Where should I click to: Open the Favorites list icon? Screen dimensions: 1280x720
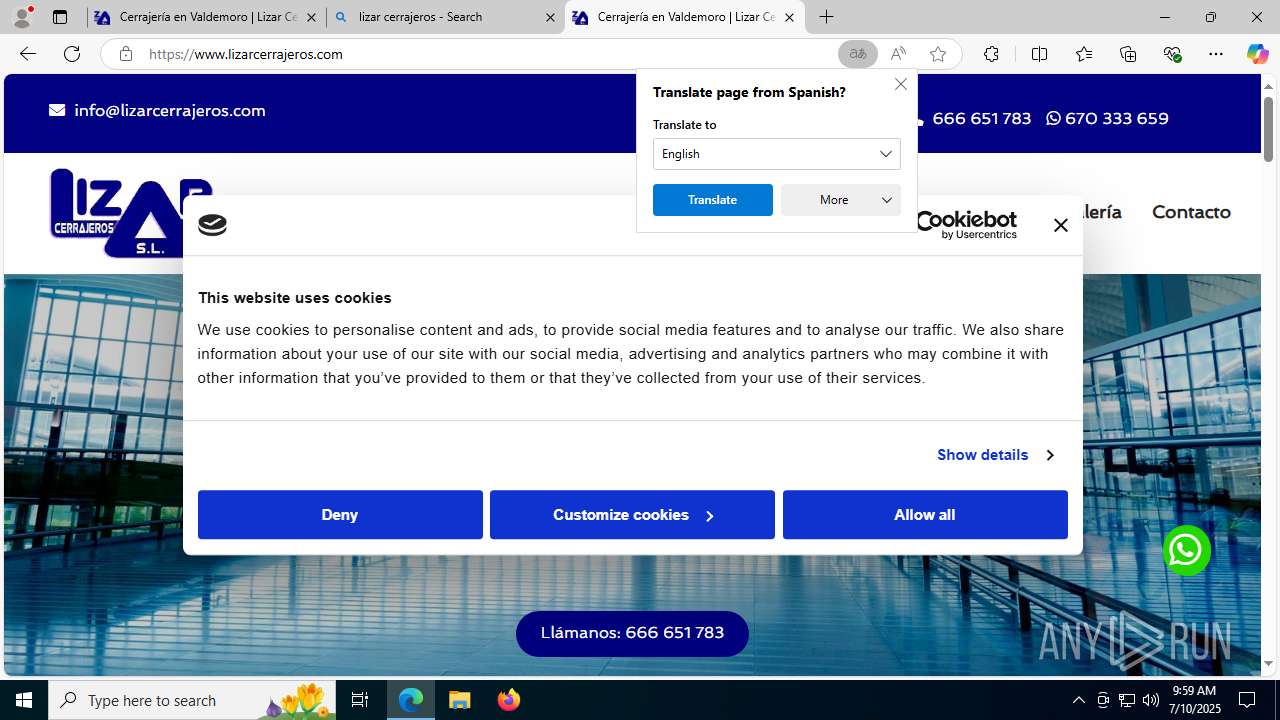(1084, 54)
